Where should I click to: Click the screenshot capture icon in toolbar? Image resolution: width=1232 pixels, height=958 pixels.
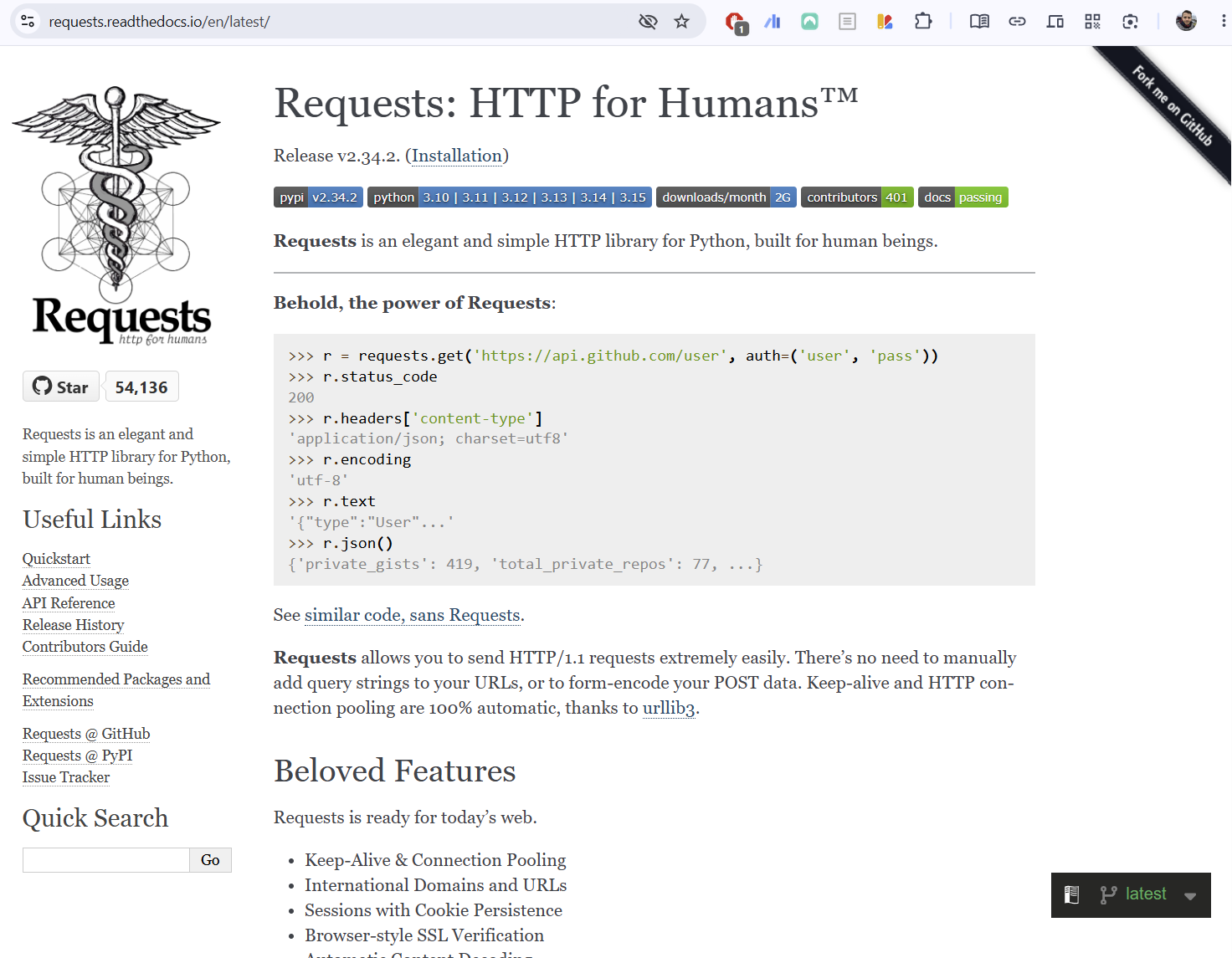1130,21
